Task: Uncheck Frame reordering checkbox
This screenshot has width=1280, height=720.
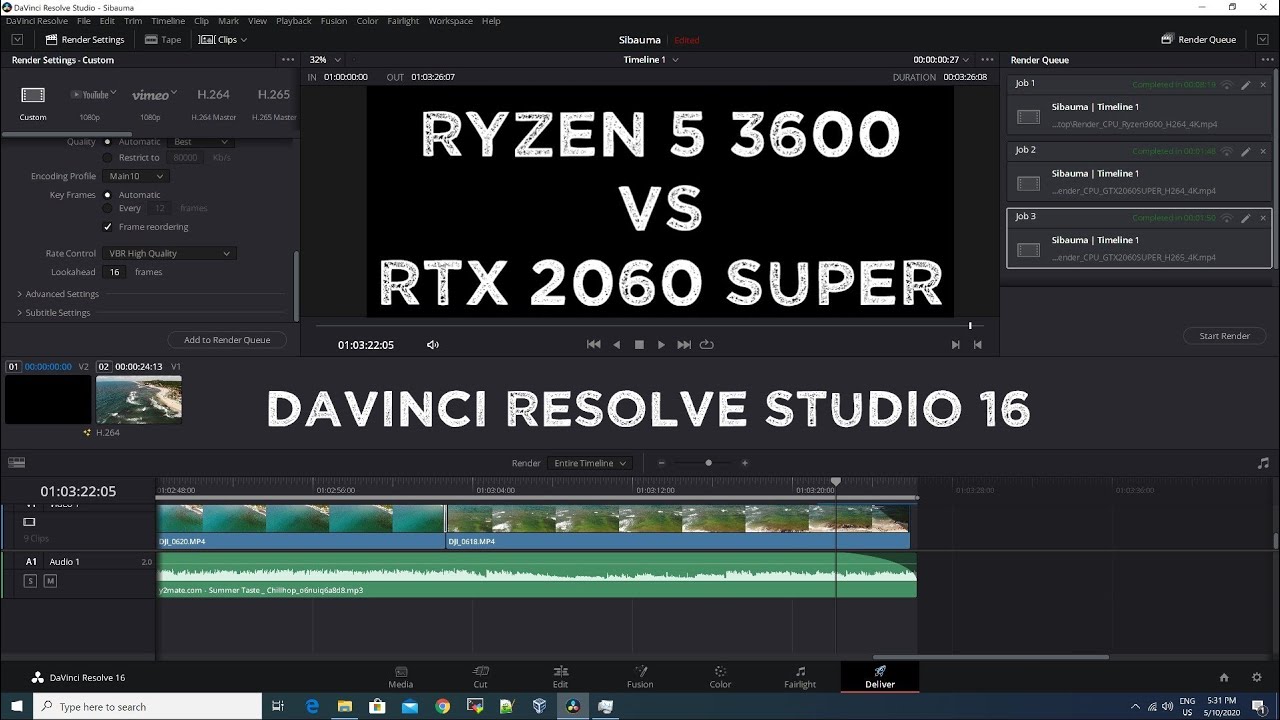Action: click(108, 227)
